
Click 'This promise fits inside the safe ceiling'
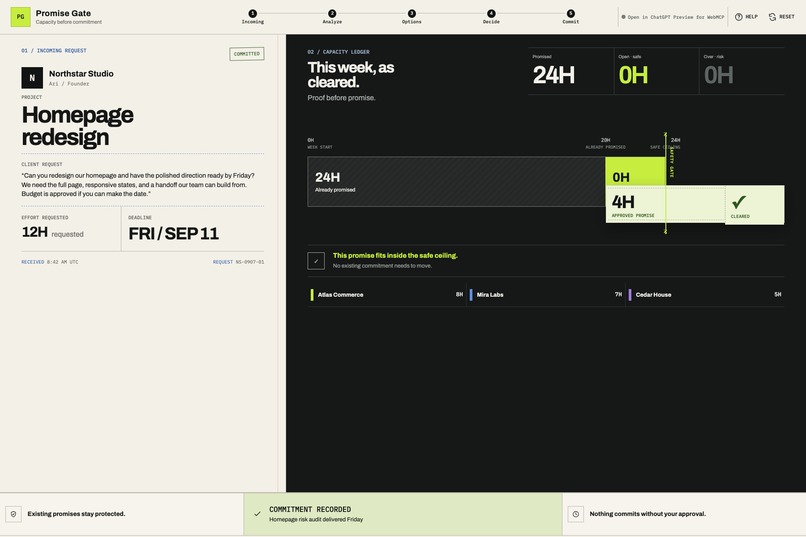[x=395, y=255]
